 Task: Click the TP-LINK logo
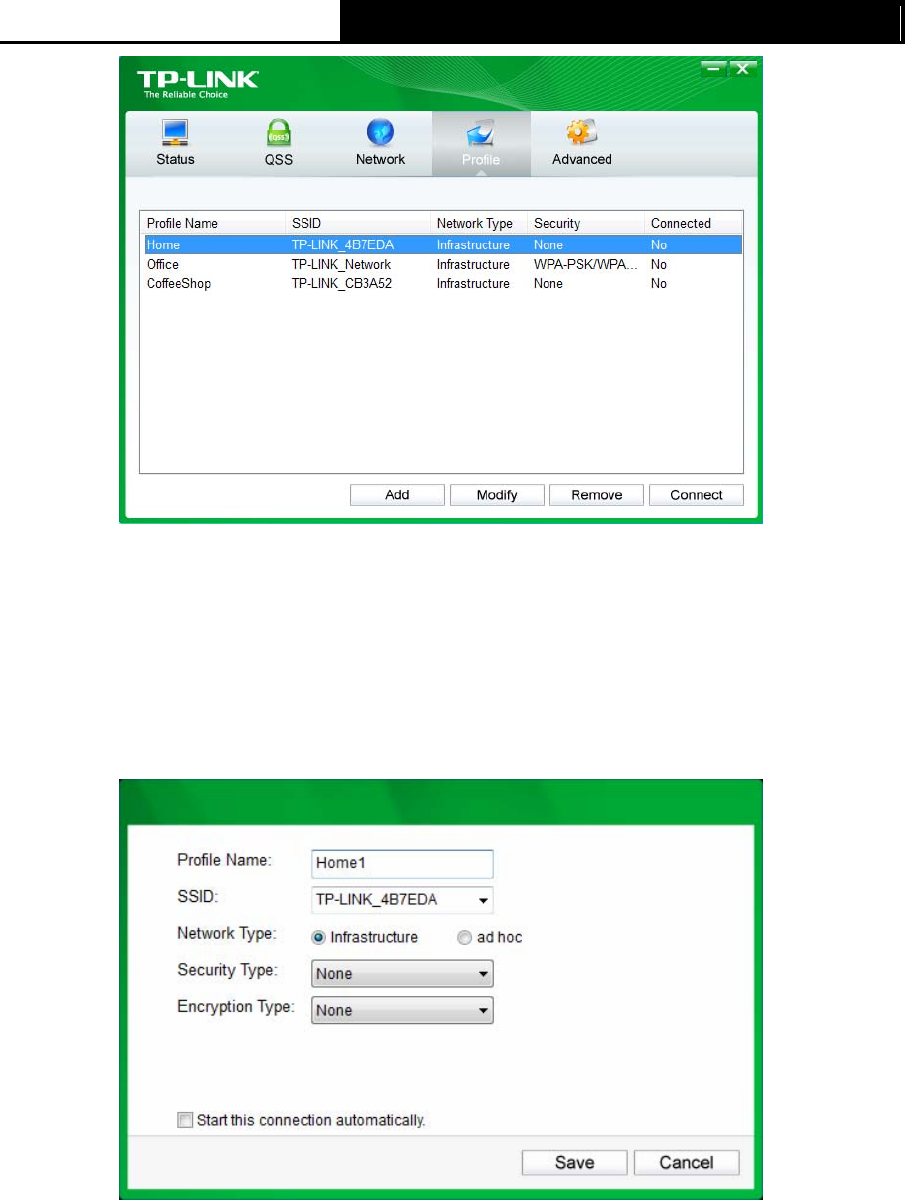click(x=197, y=83)
